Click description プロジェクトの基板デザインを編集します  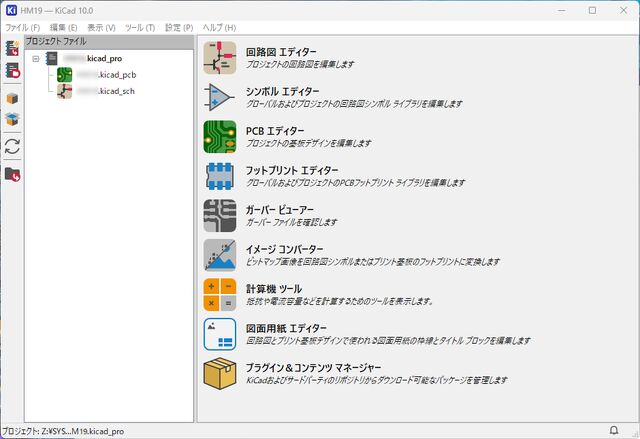309,143
